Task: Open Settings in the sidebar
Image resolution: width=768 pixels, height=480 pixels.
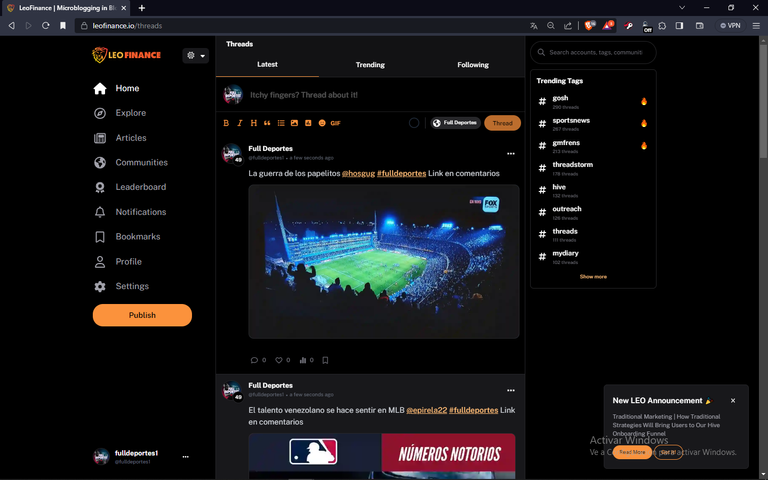Action: tap(121, 286)
